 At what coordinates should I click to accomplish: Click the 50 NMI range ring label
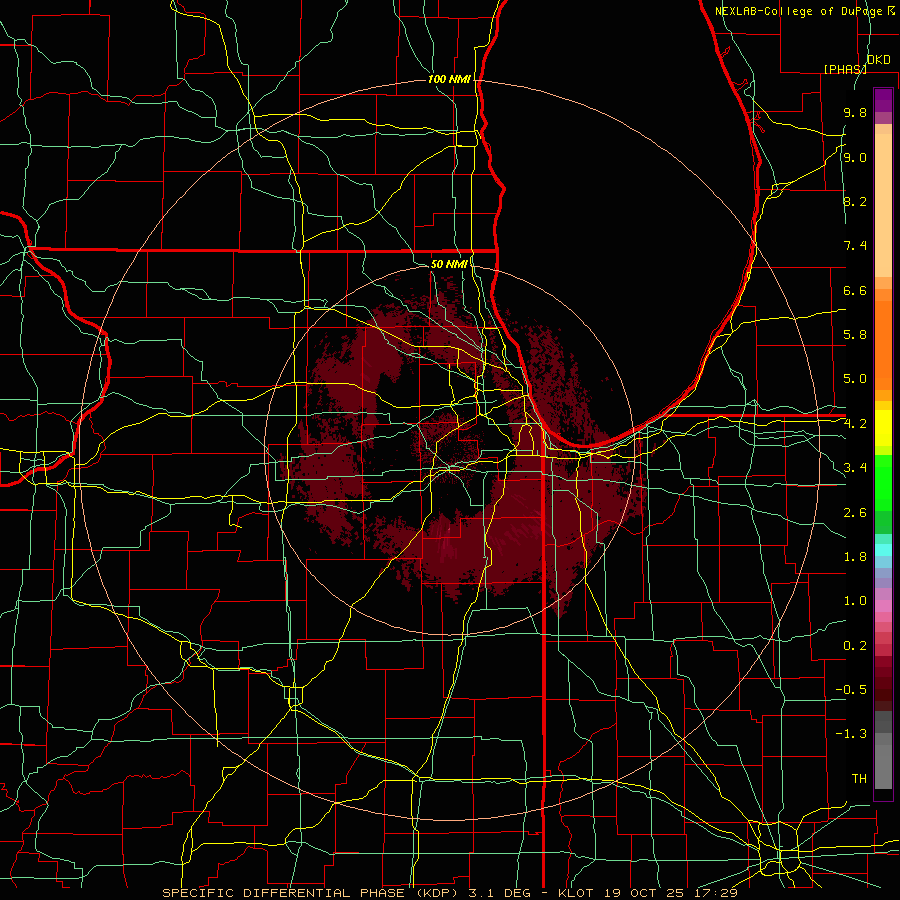[x=449, y=264]
